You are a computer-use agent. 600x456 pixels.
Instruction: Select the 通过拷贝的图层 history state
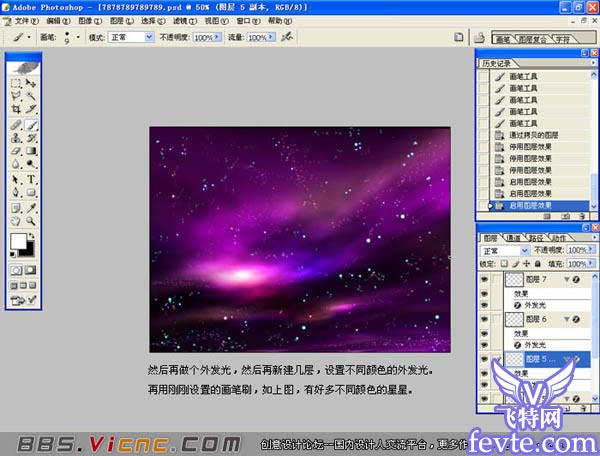[533, 134]
